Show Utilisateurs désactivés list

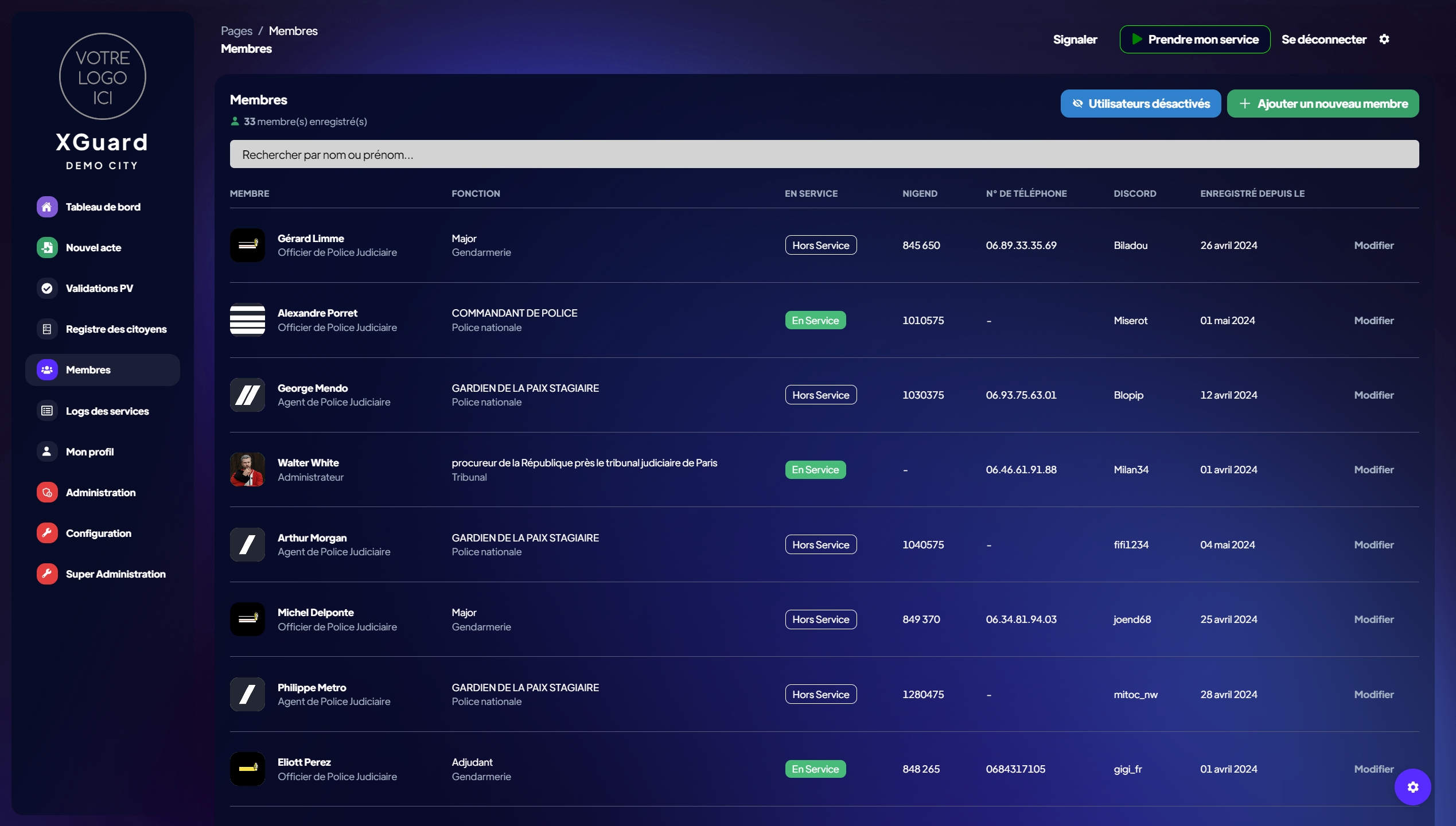tap(1140, 104)
